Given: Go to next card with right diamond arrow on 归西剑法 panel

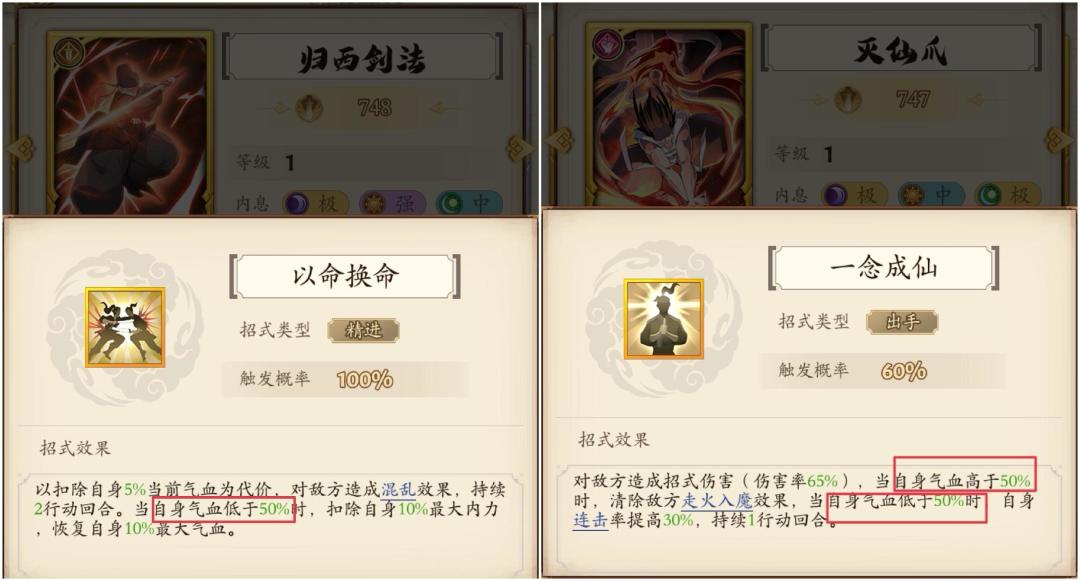Looking at the screenshot, I should [x=519, y=148].
